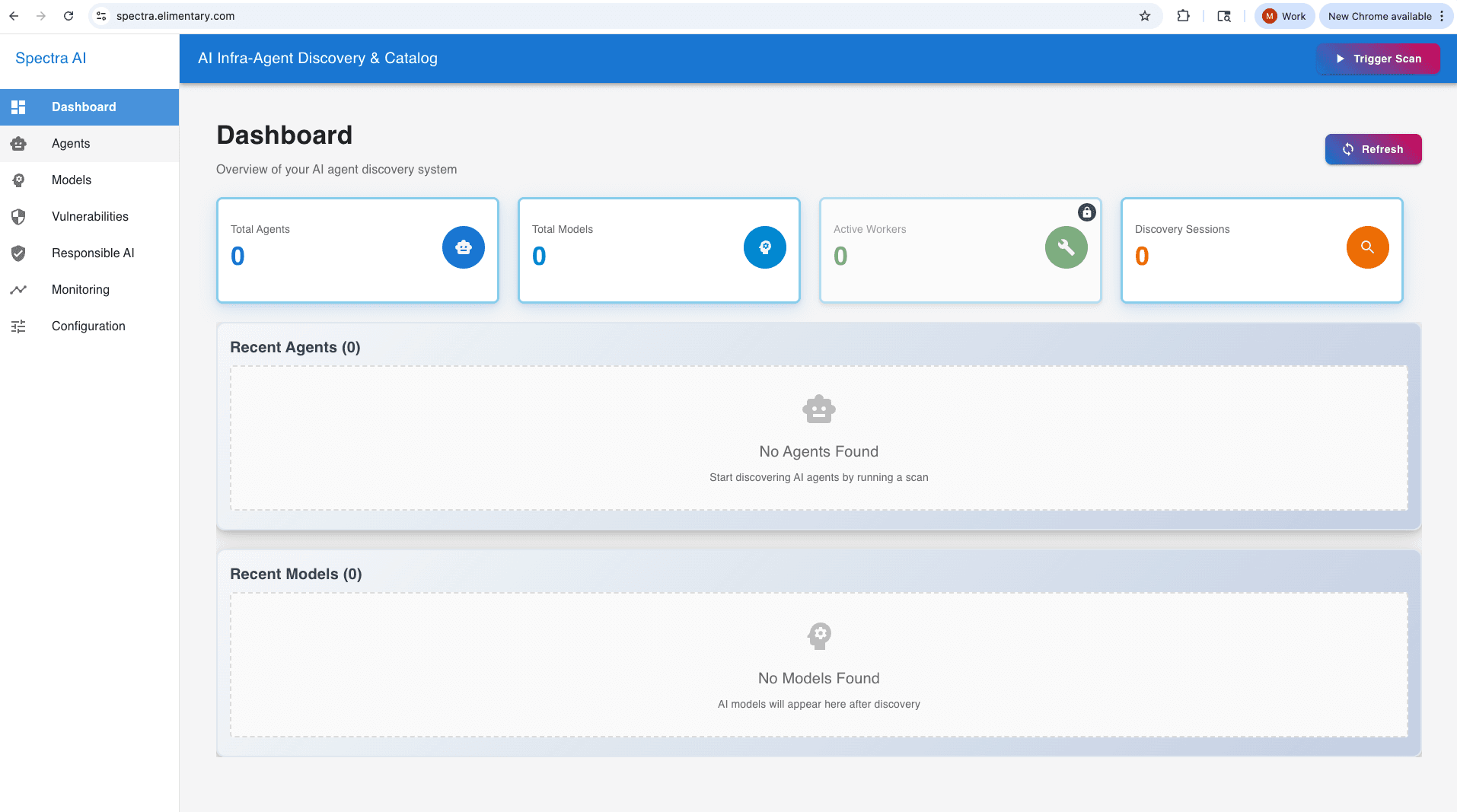1457x812 pixels.
Task: Open Monitoring via the chart line icon
Action: pyautogui.click(x=18, y=289)
